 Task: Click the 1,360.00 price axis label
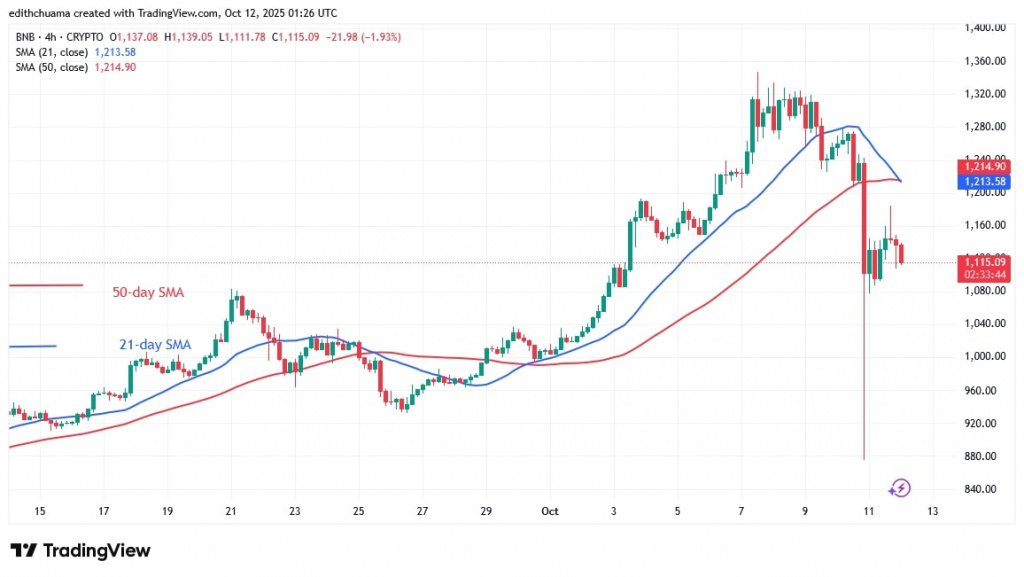point(983,61)
